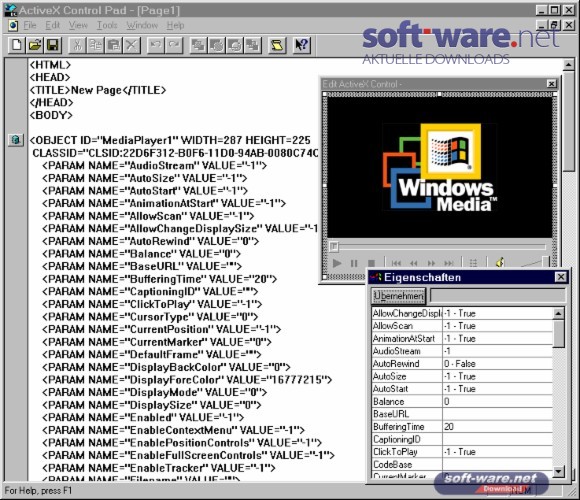Skip to next track in media player
This screenshot has height=500, width=580.
(449, 263)
